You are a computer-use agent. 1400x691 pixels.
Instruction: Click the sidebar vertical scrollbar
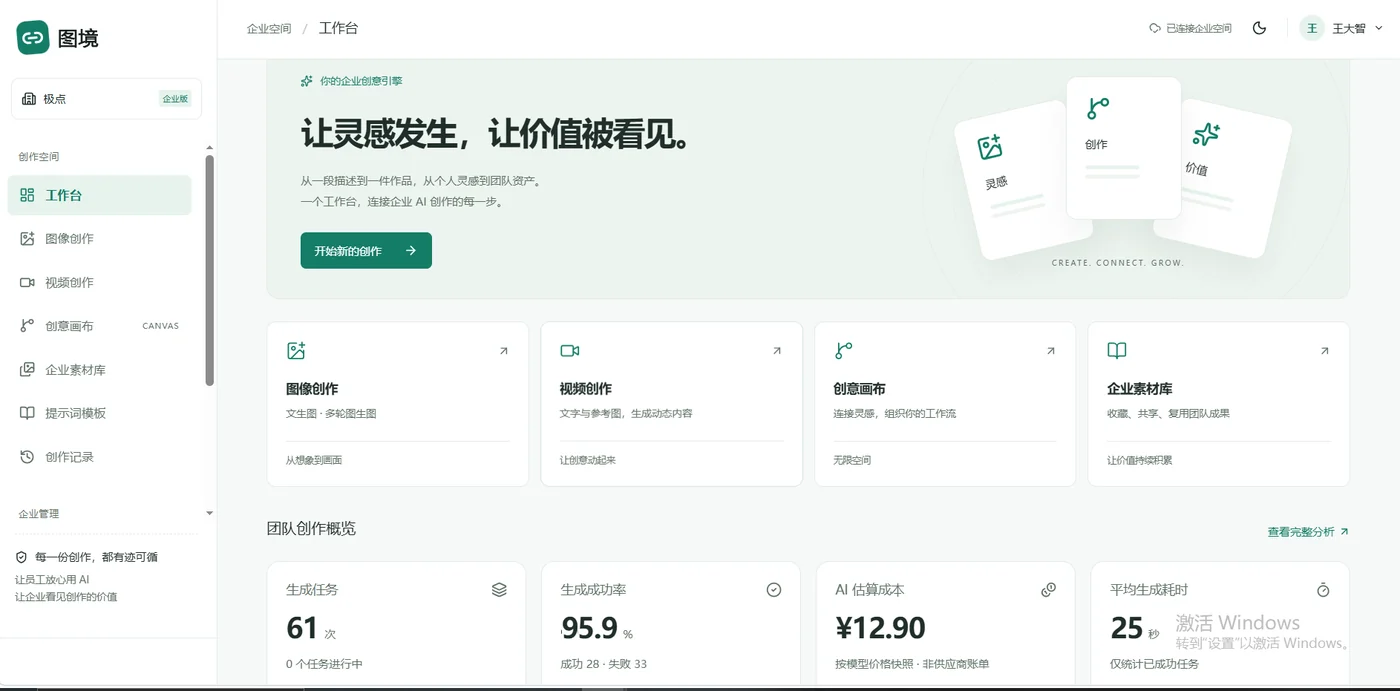click(x=210, y=270)
